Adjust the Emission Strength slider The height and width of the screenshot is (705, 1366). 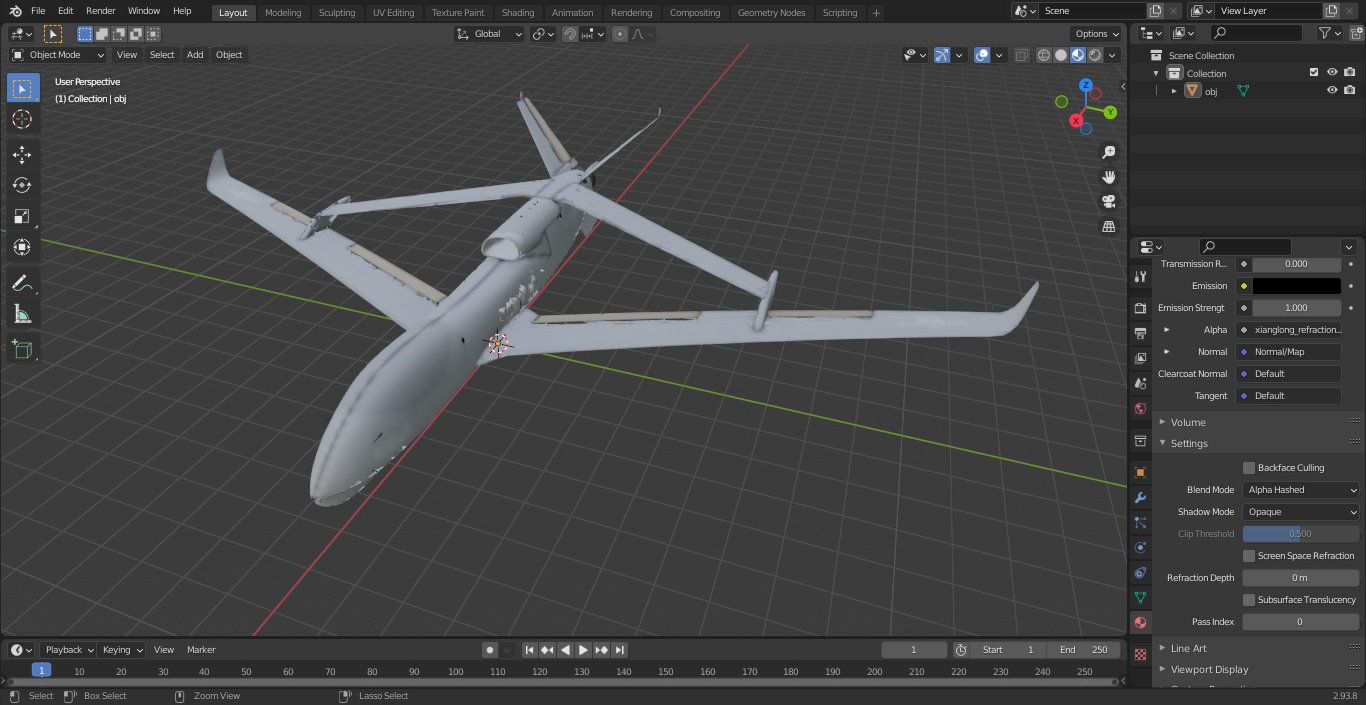[x=1296, y=308]
